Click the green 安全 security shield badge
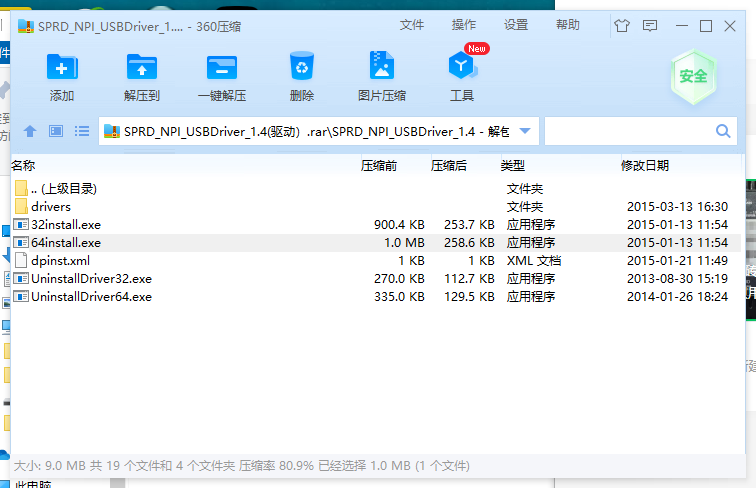The image size is (756, 488). tap(693, 76)
